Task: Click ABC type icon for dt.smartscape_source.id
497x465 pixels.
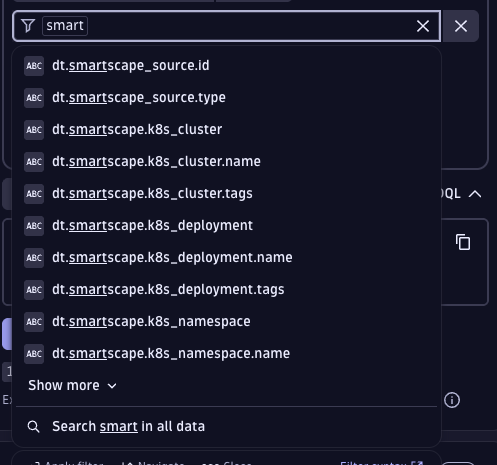Action: (x=34, y=66)
